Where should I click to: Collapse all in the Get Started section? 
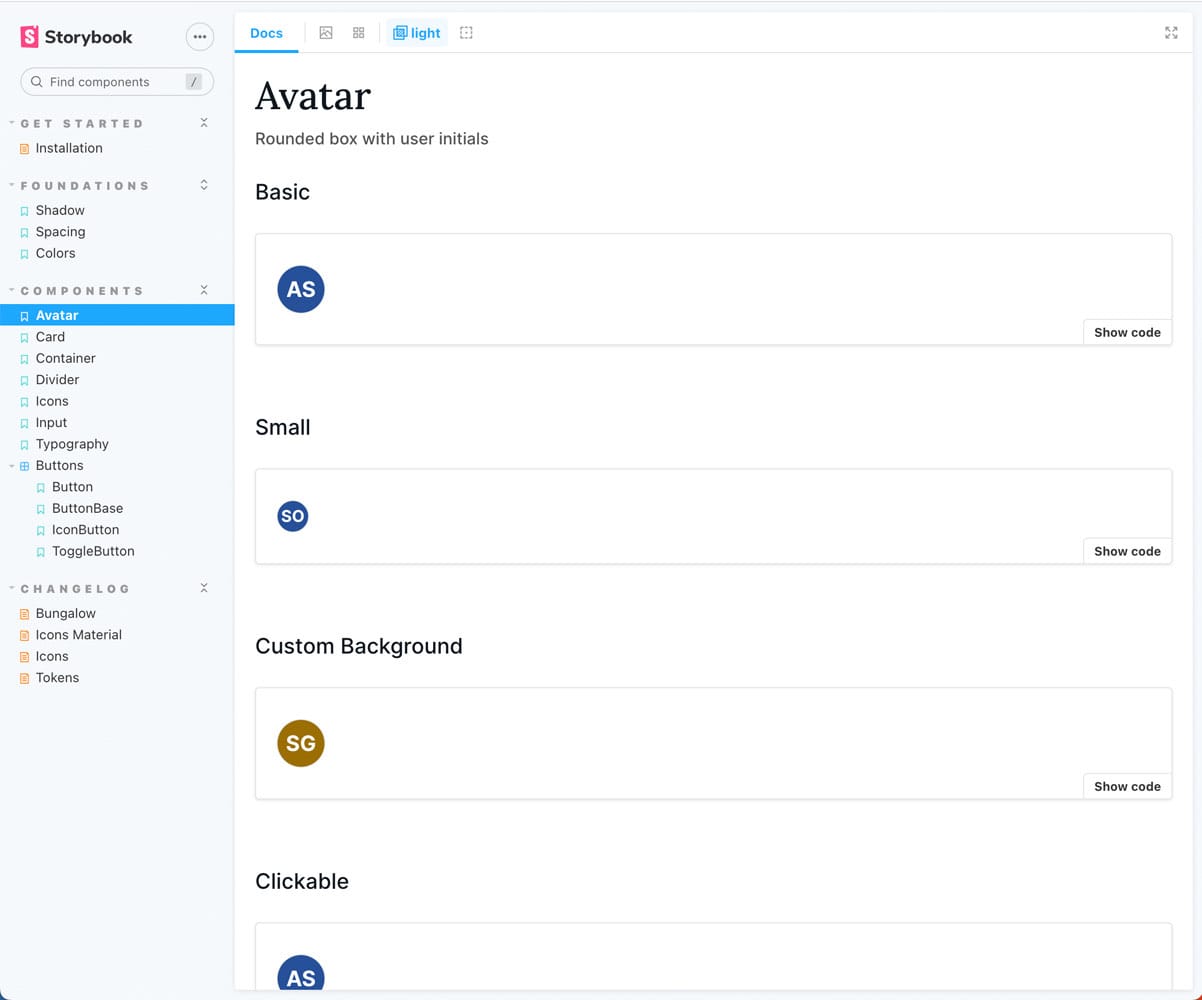(x=204, y=123)
